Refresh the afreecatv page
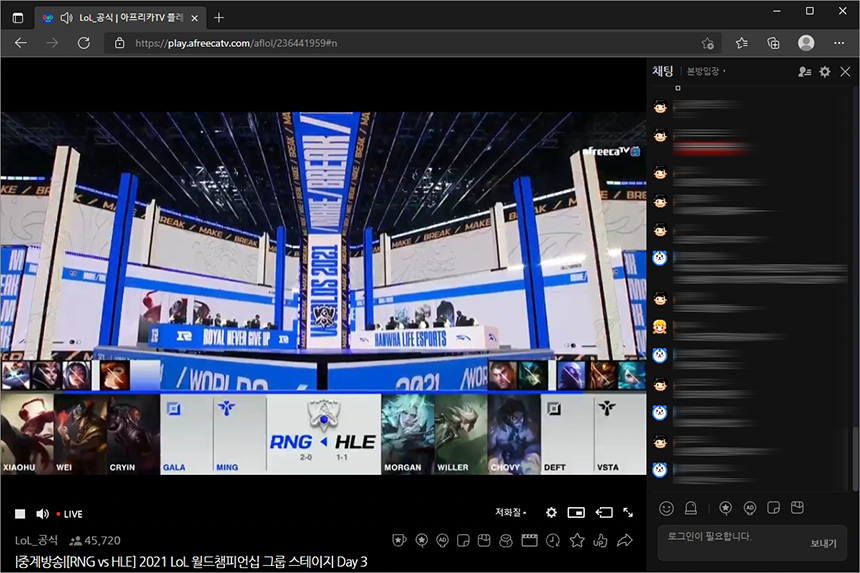860x573 pixels. click(x=84, y=43)
